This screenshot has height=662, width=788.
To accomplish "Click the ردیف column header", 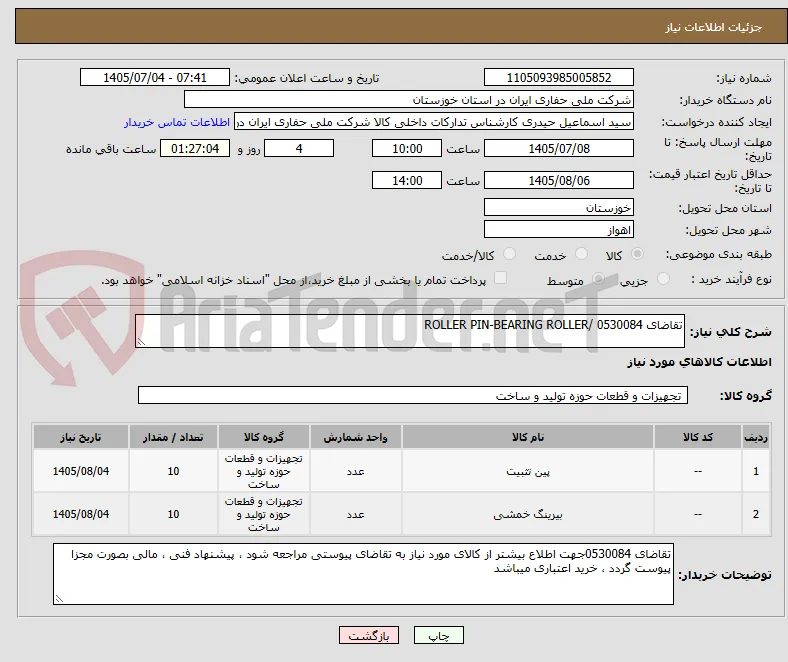I will coord(756,437).
